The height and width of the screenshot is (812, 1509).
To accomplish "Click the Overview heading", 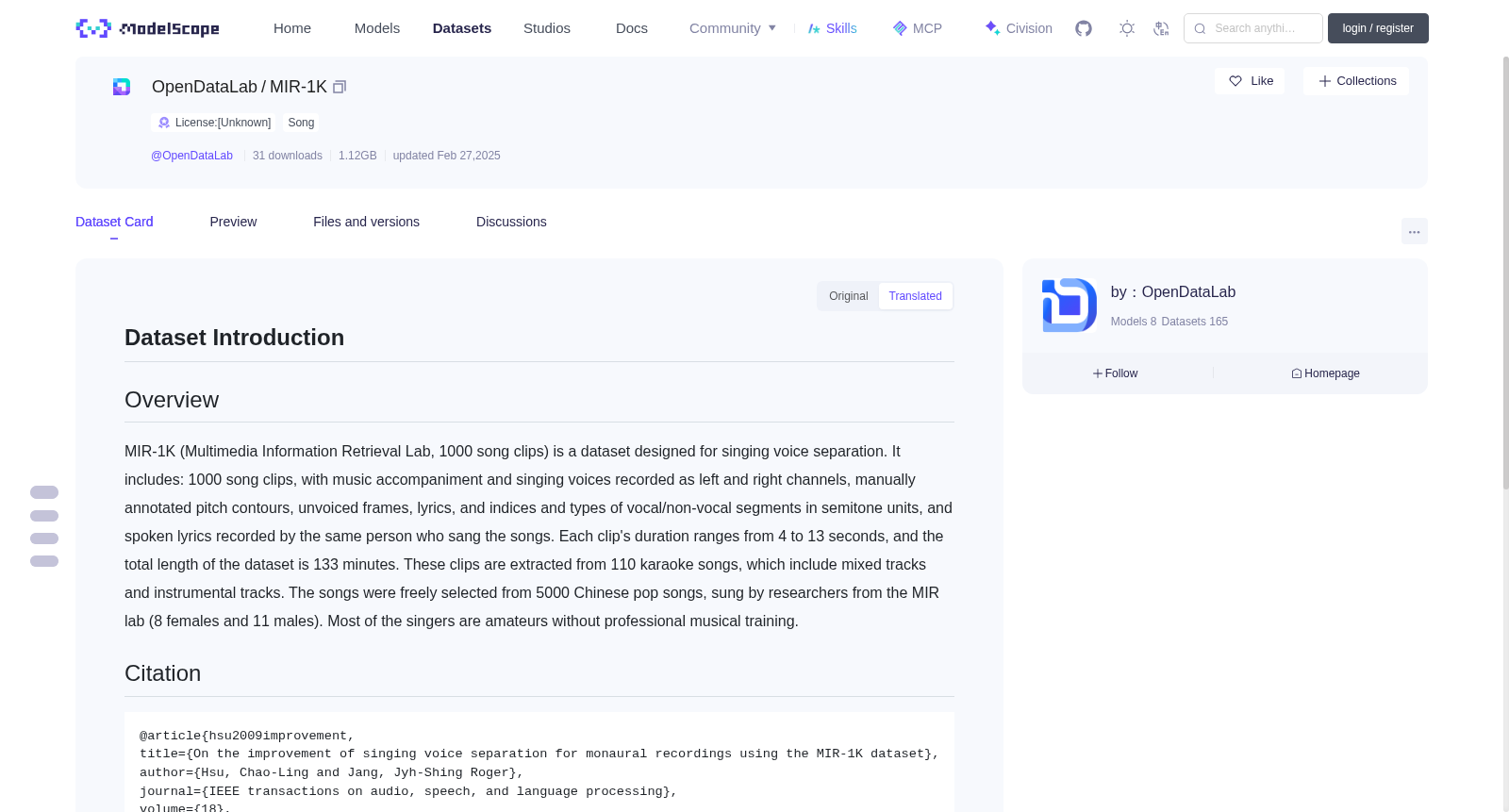I will (x=172, y=400).
